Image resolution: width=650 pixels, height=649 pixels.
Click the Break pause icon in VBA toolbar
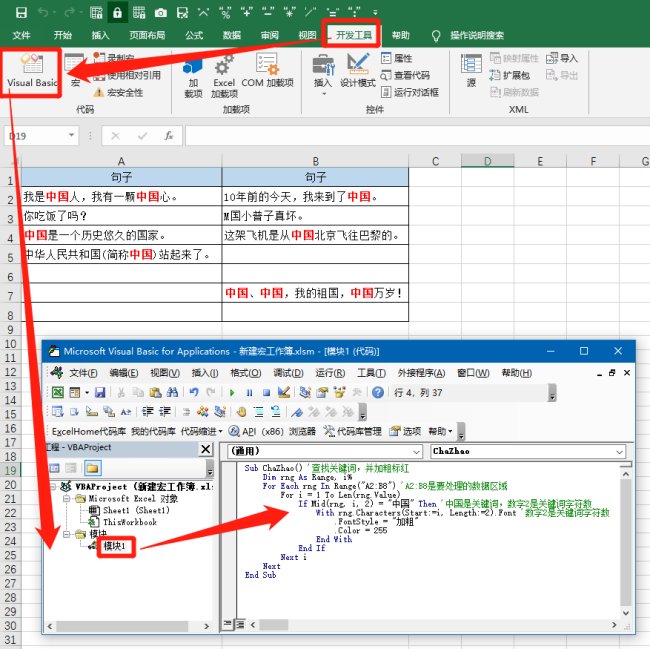point(249,392)
